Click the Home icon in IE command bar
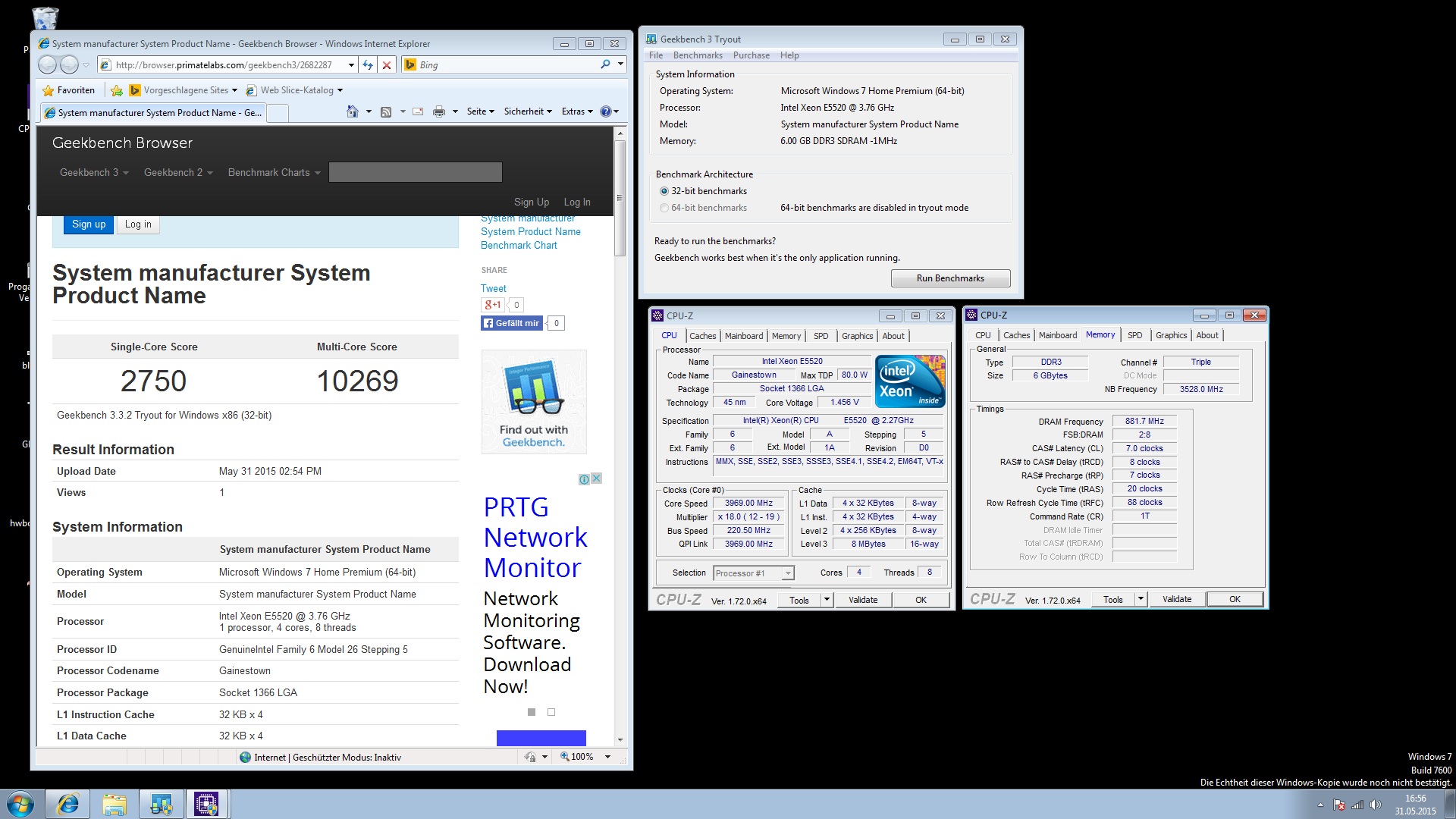 point(353,111)
